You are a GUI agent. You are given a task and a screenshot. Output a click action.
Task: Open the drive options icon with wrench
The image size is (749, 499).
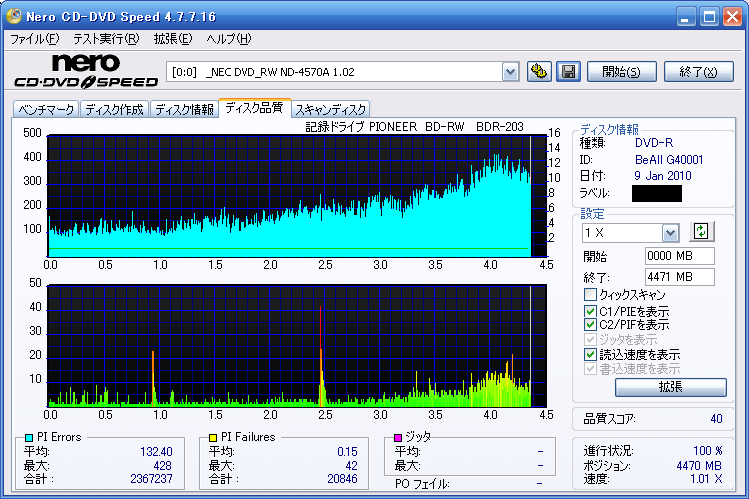pos(539,72)
